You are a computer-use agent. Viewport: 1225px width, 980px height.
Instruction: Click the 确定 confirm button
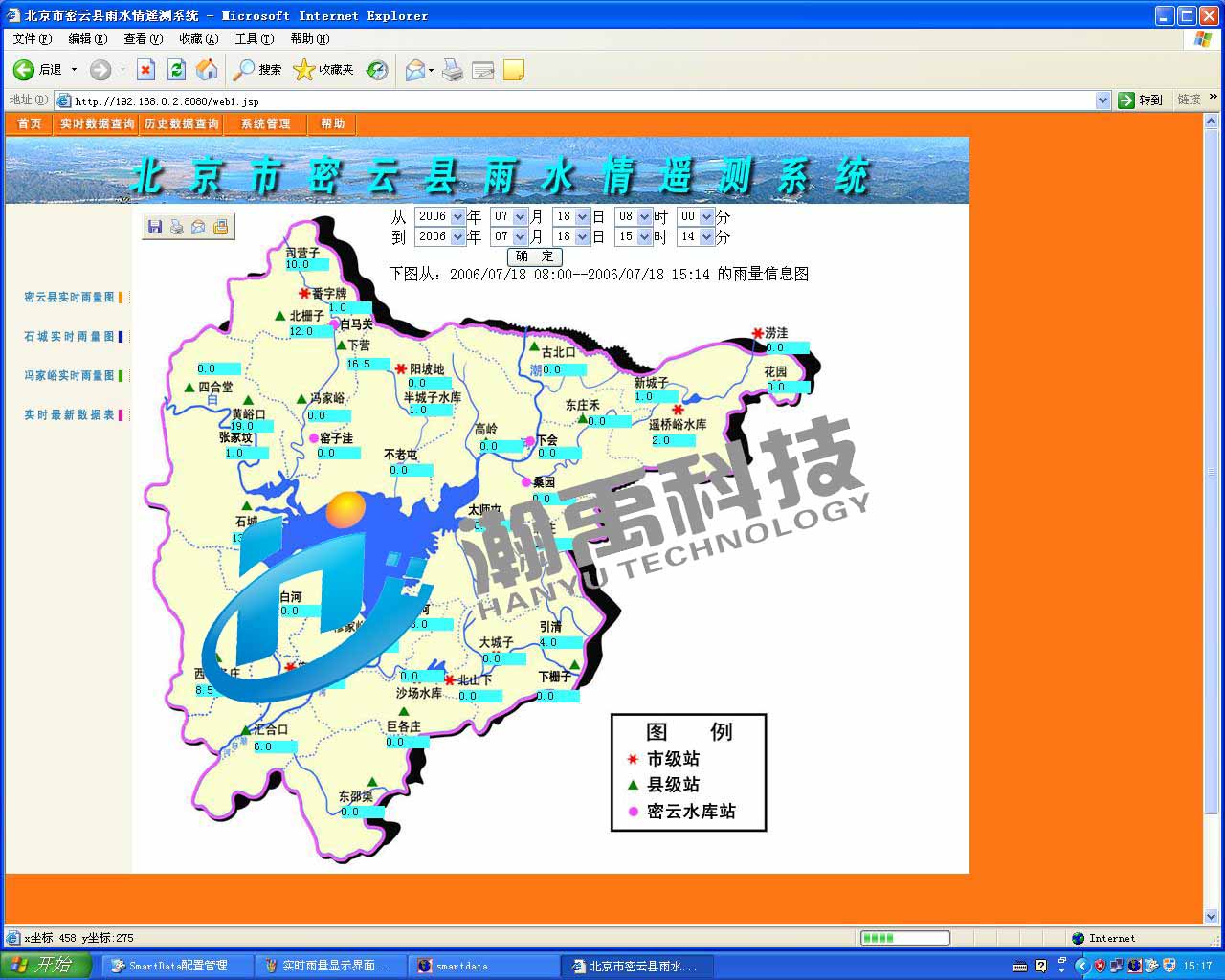535,256
